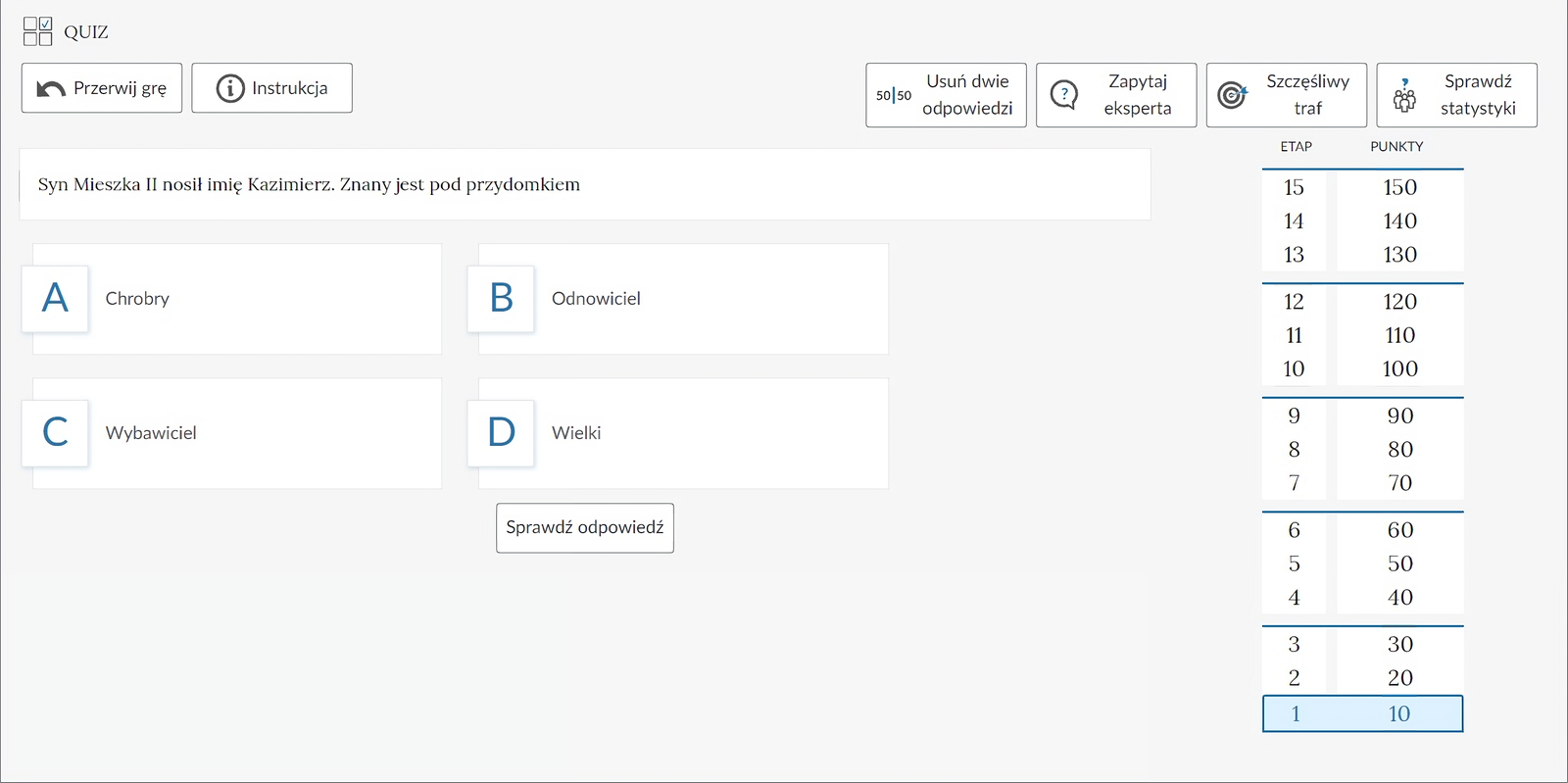The height and width of the screenshot is (783, 1568).
Task: Click the target icon for Szczęśliwy traf
Action: pos(1232,95)
